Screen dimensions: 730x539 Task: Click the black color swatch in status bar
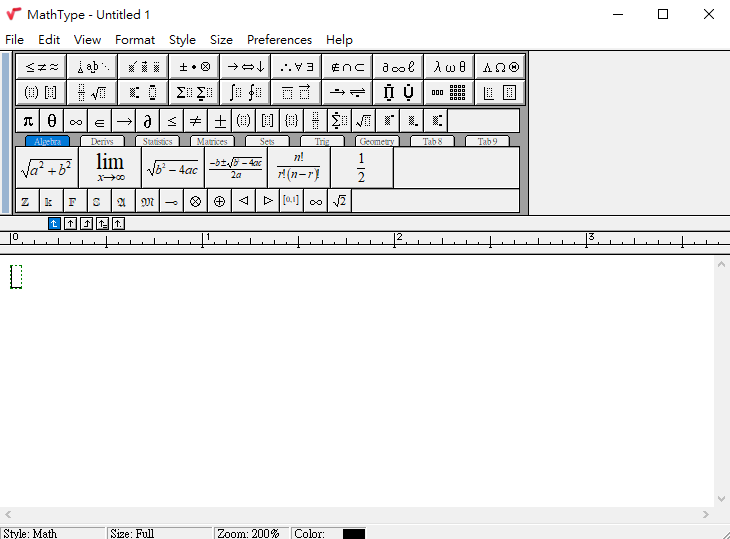pyautogui.click(x=354, y=533)
